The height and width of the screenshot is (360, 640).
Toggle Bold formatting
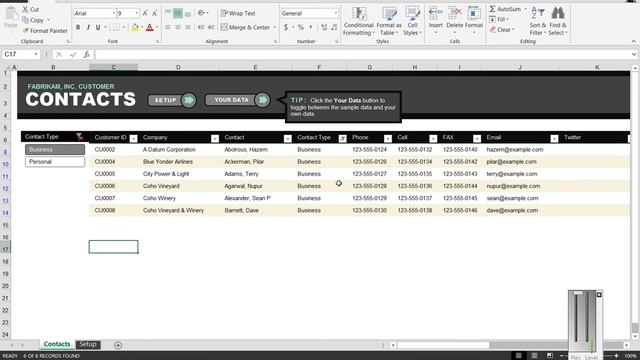coord(78,27)
